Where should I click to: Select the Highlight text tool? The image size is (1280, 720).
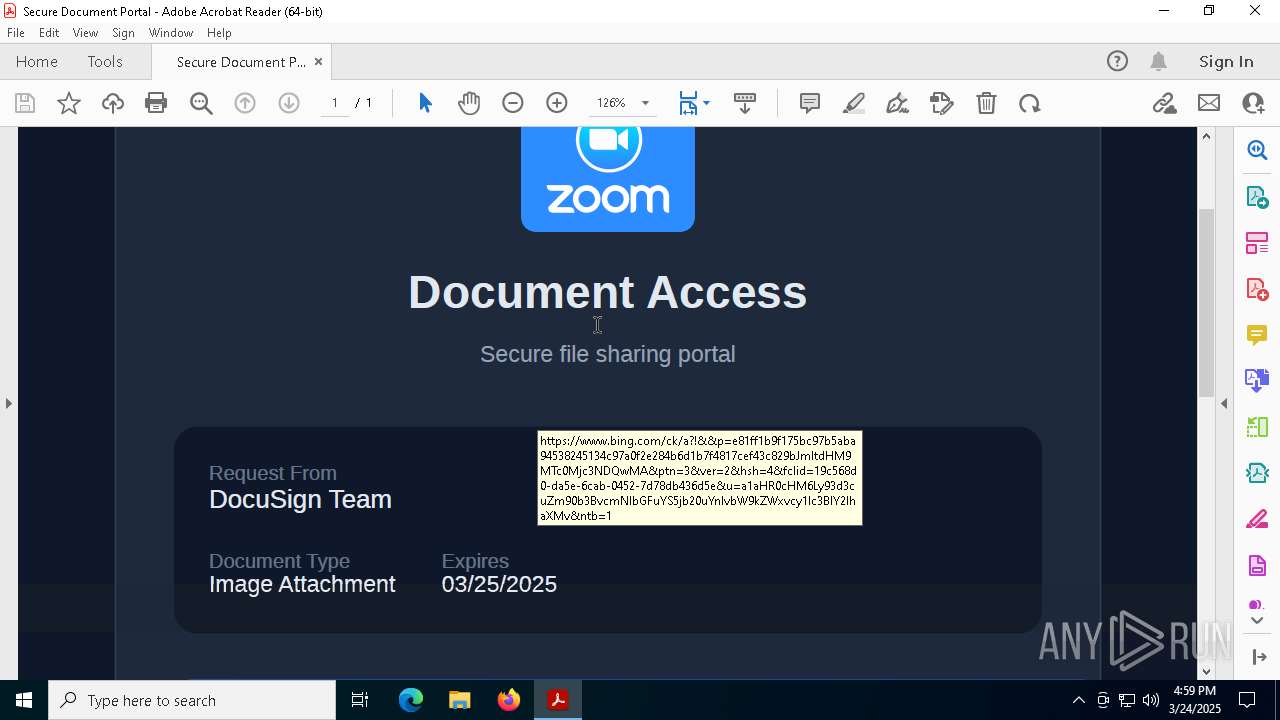[x=854, y=103]
